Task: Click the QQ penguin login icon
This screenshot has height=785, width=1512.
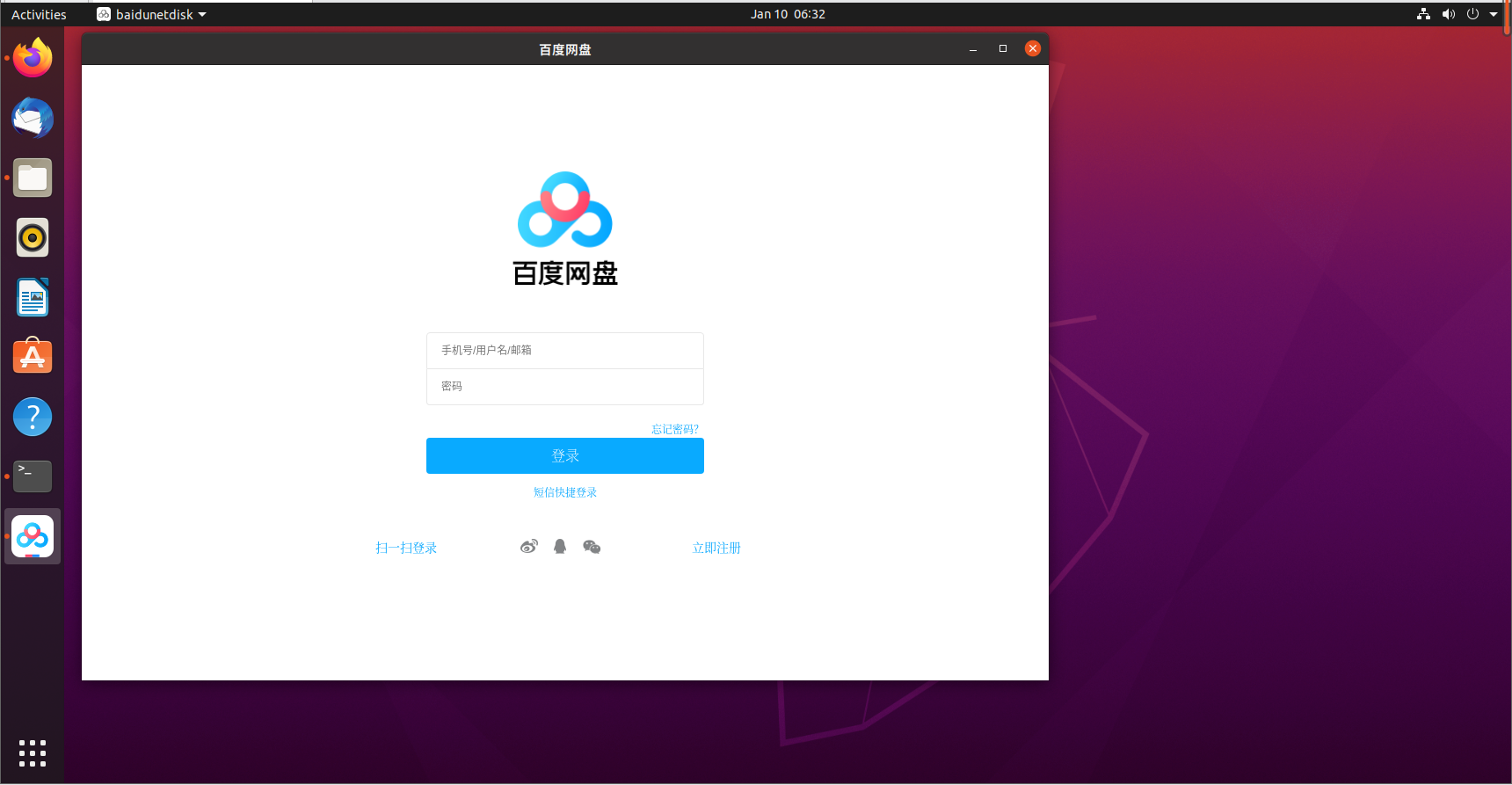Action: click(560, 547)
